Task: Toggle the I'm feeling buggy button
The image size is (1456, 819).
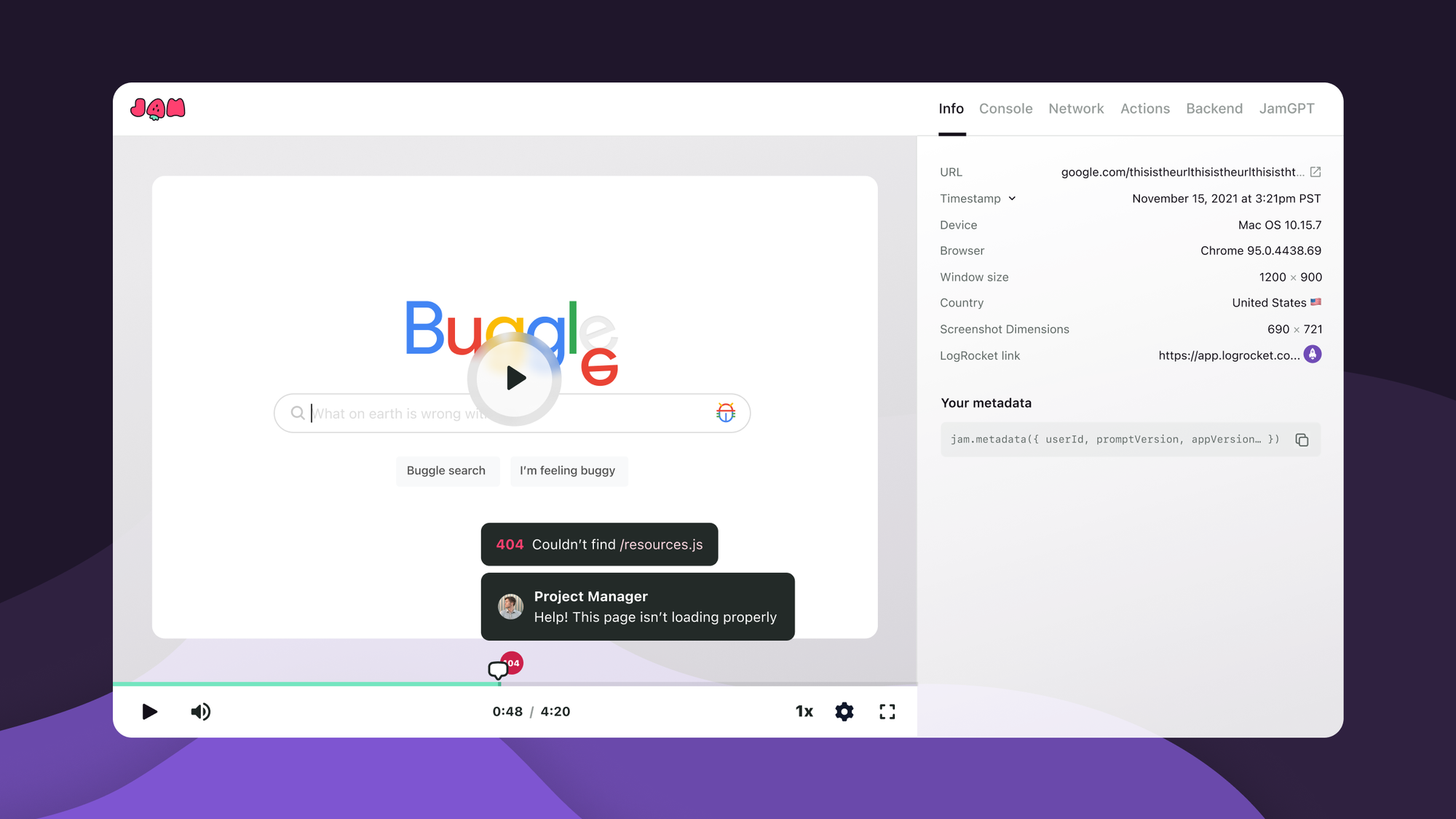Action: [567, 470]
